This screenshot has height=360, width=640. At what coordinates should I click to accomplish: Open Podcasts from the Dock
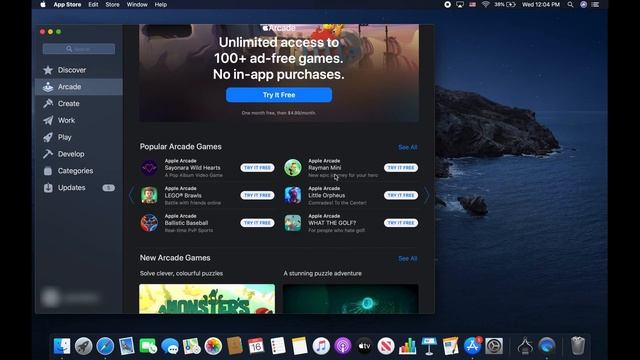[x=343, y=346]
